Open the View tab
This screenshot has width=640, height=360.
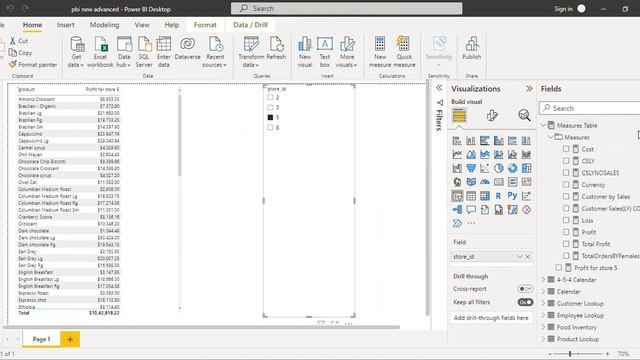click(x=142, y=25)
